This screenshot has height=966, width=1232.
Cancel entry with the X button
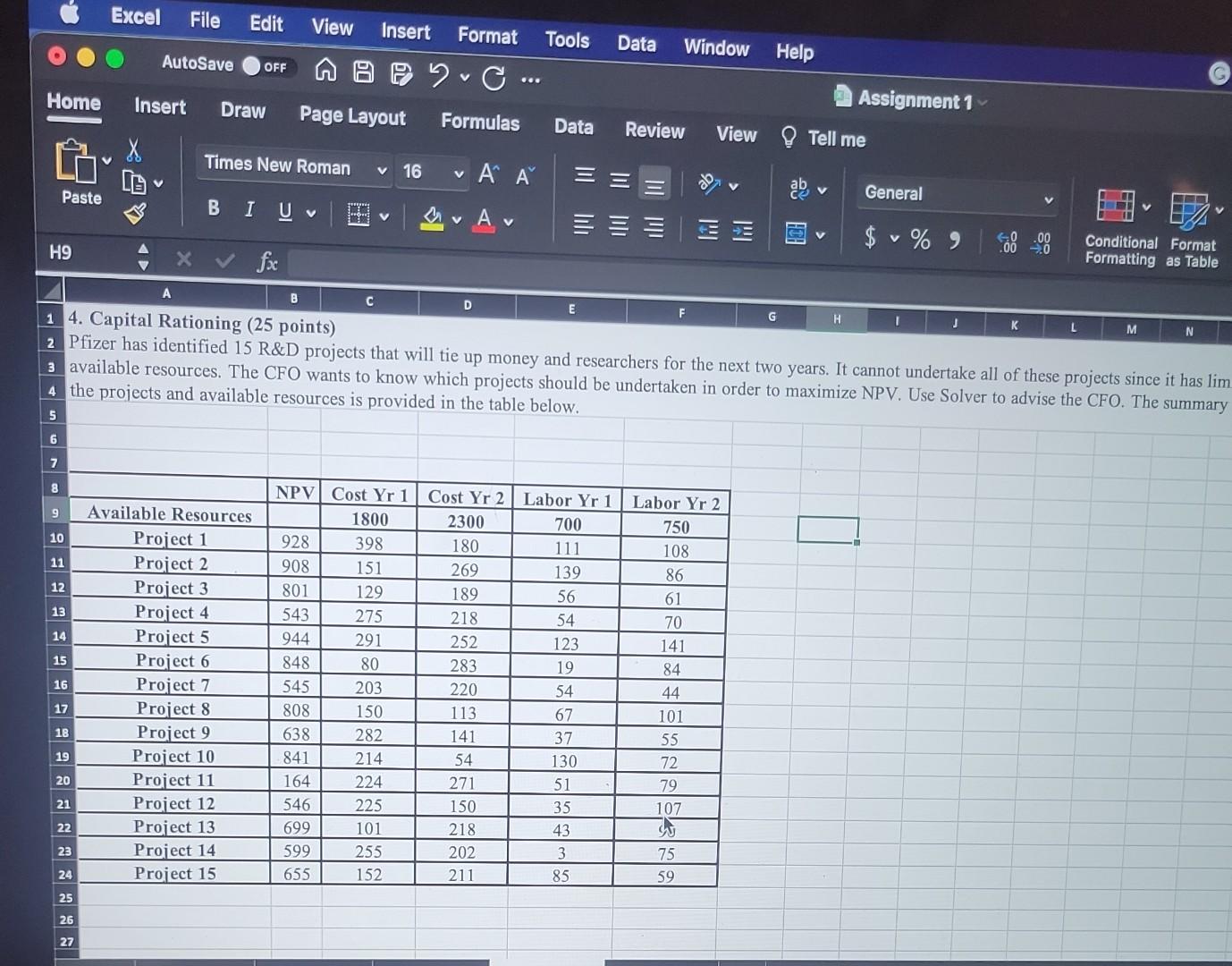tap(183, 258)
